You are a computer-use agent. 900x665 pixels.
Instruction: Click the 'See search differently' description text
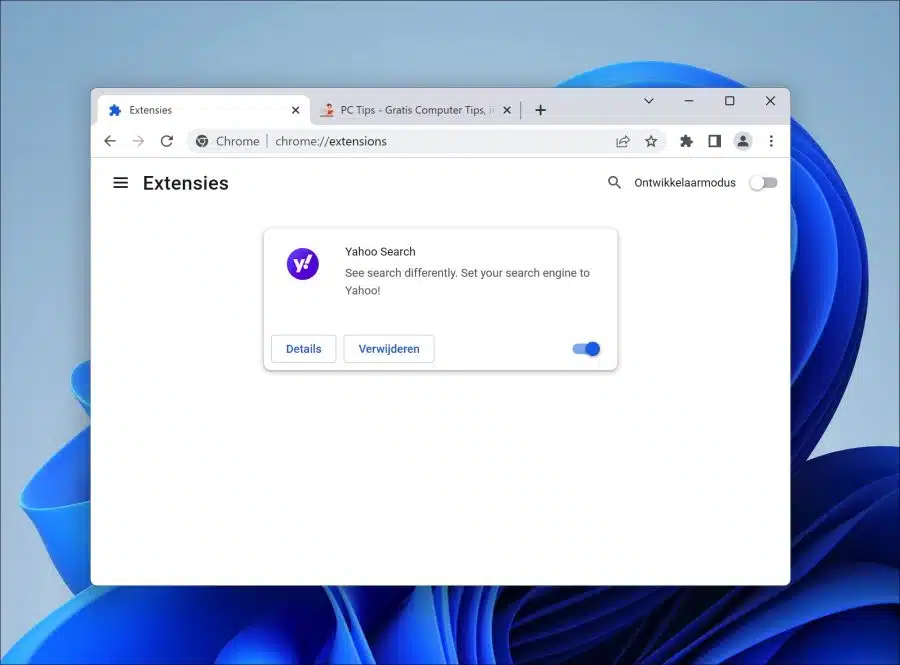click(467, 282)
